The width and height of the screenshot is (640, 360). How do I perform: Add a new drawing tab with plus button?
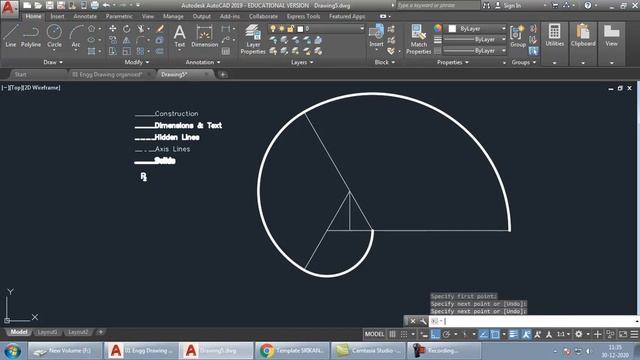coord(223,74)
